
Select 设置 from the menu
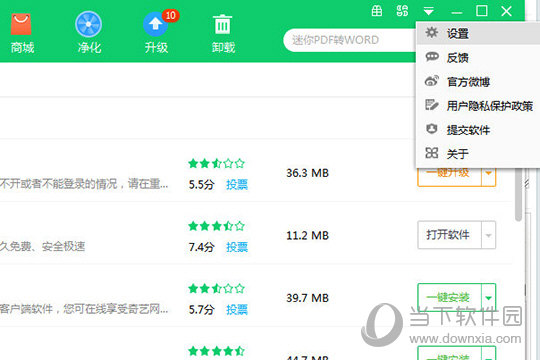(478, 33)
